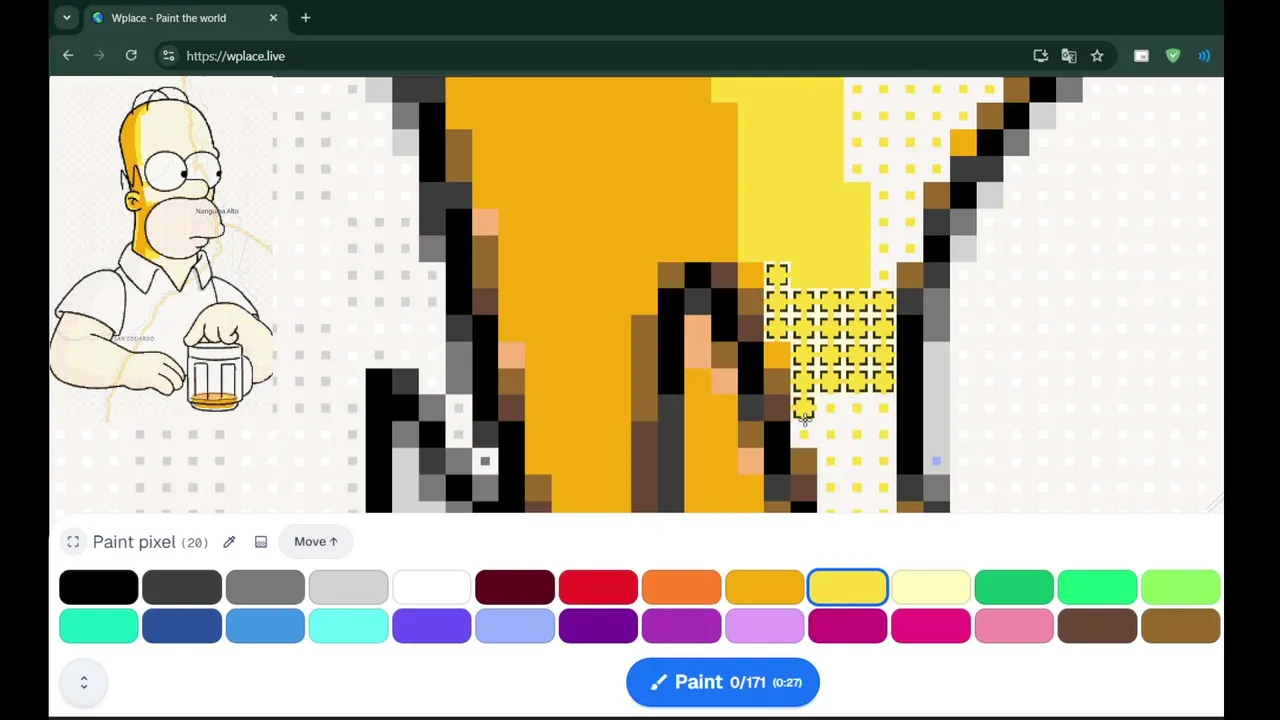The width and height of the screenshot is (1280, 720).
Task: Click the fullscreen frame icon beside Paint pixel
Action: click(73, 542)
